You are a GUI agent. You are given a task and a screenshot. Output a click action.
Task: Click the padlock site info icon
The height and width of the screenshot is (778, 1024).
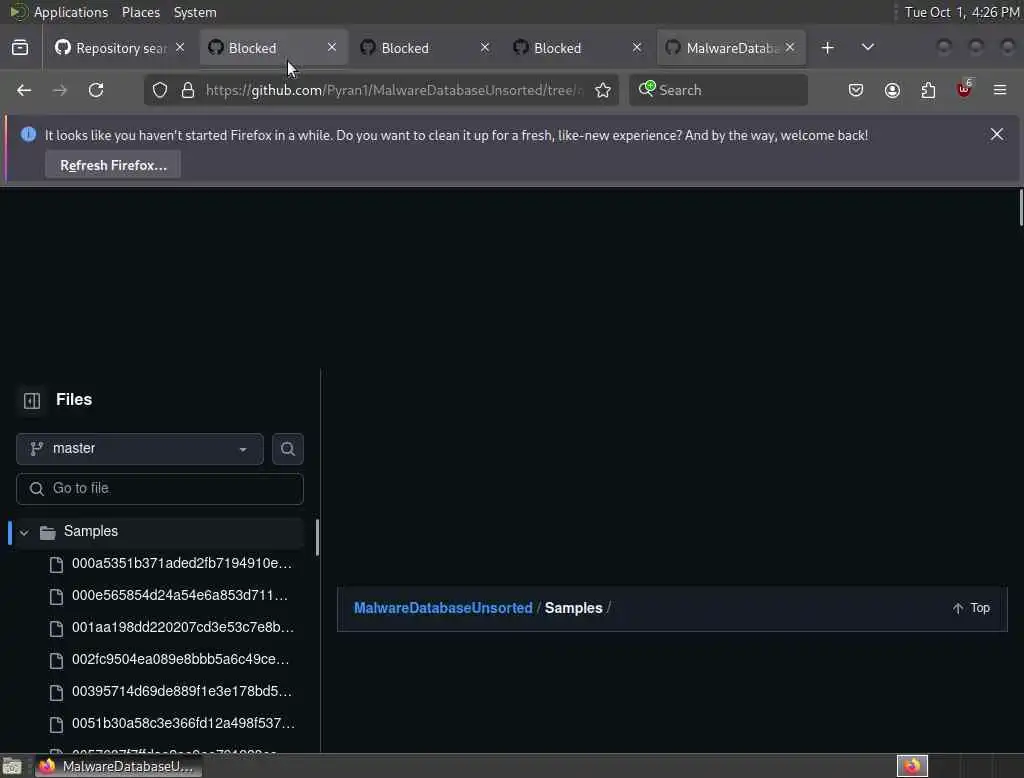tap(188, 90)
